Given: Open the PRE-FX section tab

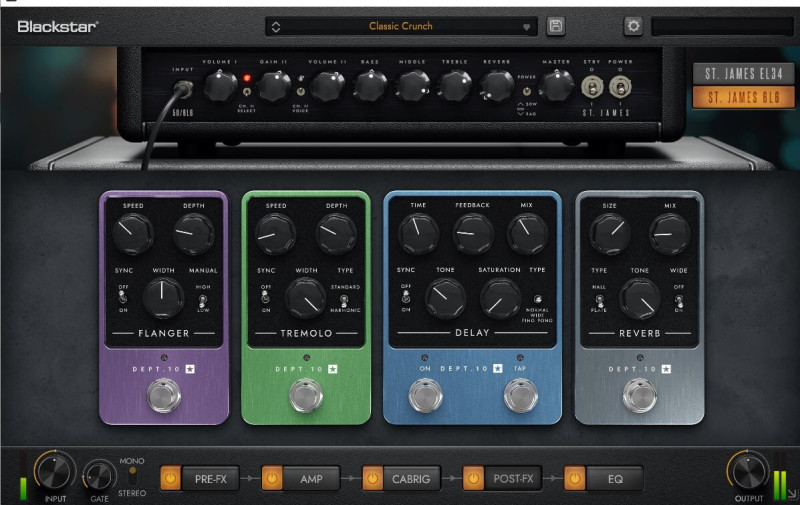Looking at the screenshot, I should [x=210, y=478].
